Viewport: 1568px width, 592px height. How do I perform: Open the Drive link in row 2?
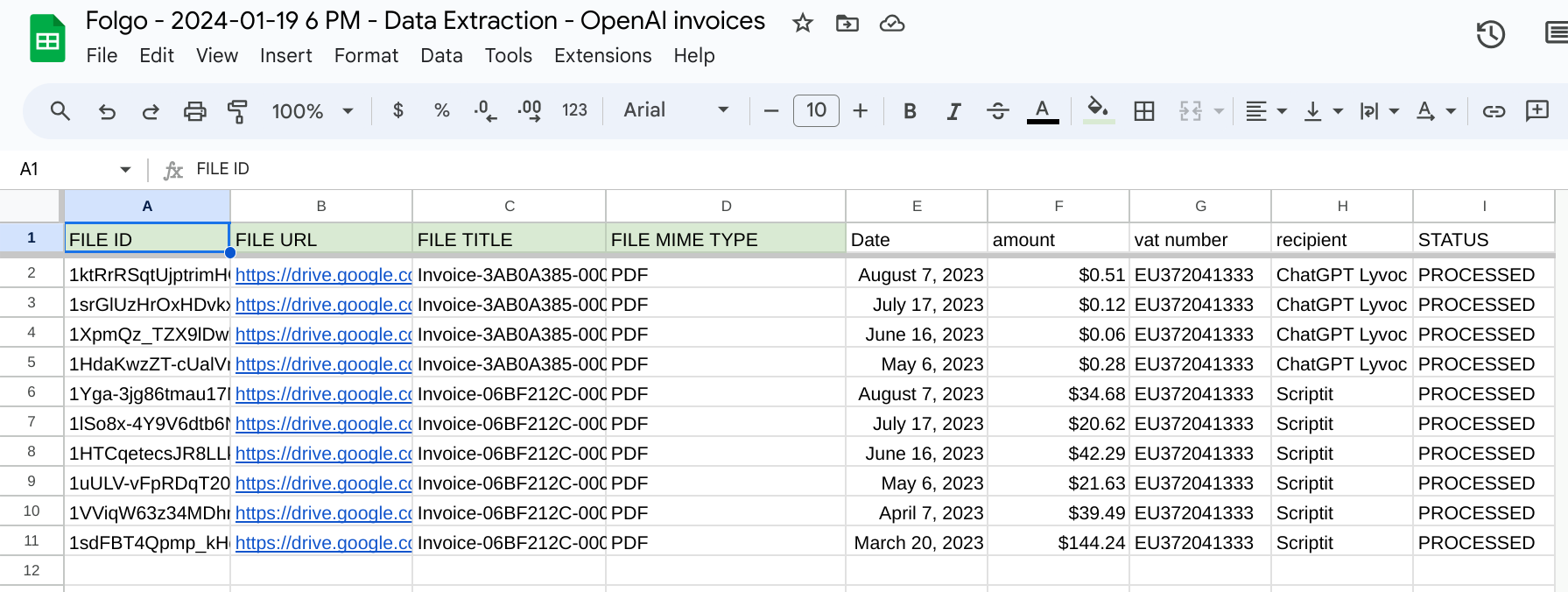click(x=323, y=275)
